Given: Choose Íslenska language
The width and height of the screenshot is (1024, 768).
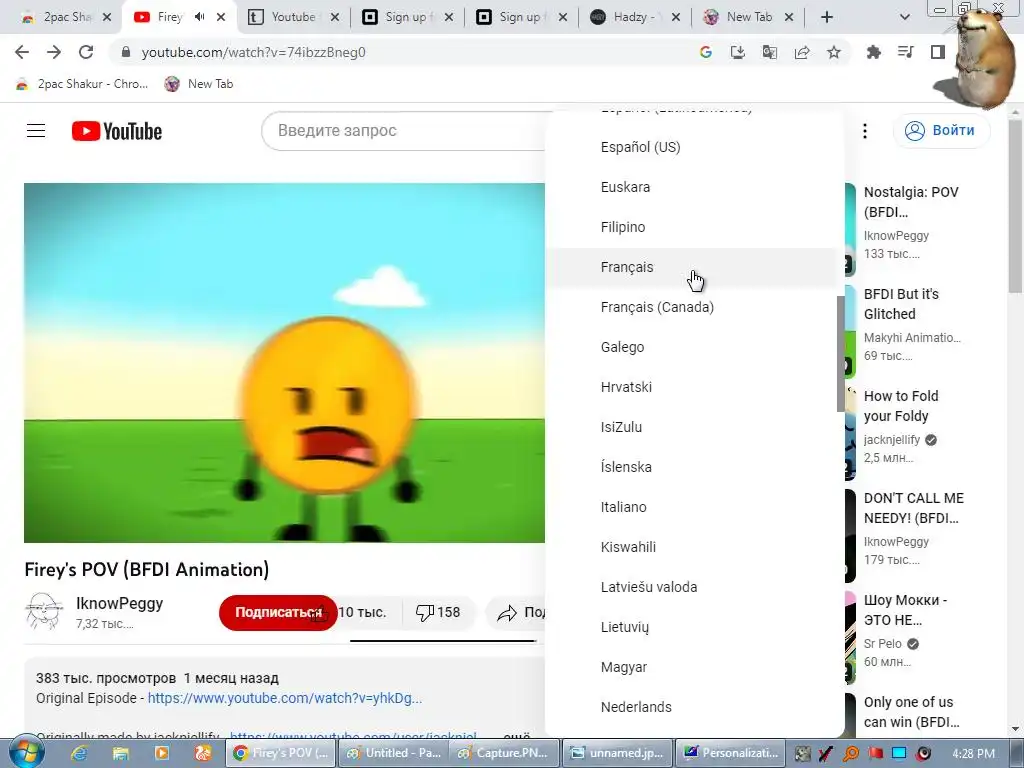Looking at the screenshot, I should (x=694, y=467).
